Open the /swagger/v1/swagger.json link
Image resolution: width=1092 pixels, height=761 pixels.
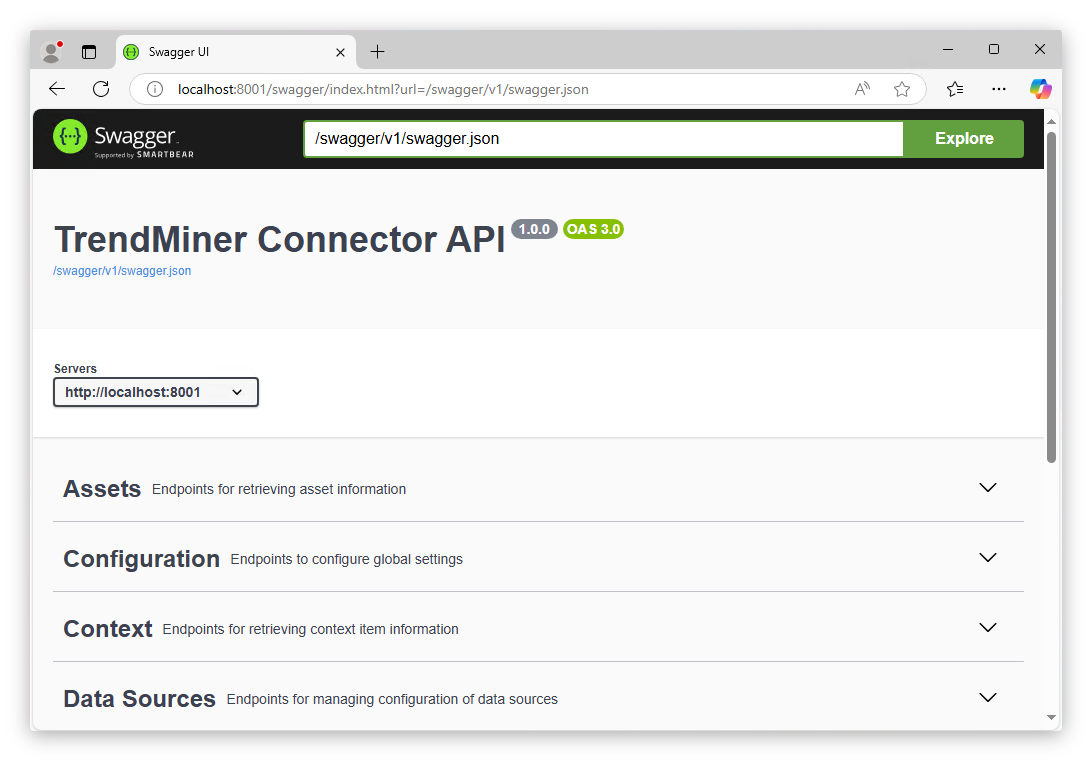pos(122,270)
